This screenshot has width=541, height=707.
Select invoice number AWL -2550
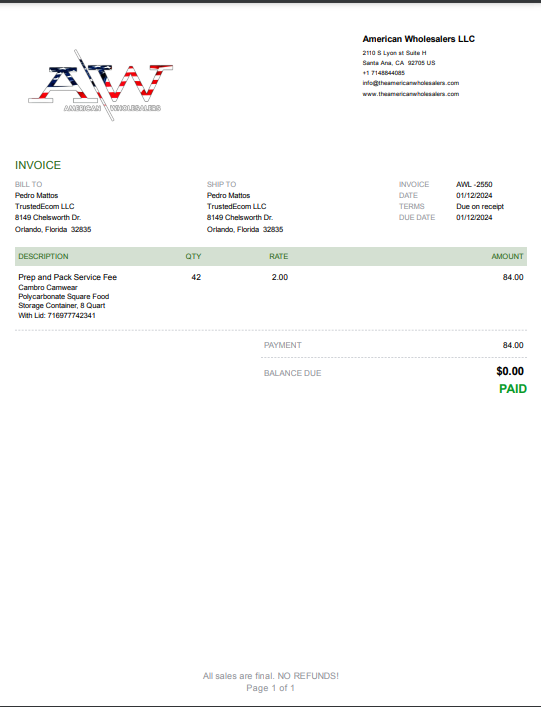[474, 184]
